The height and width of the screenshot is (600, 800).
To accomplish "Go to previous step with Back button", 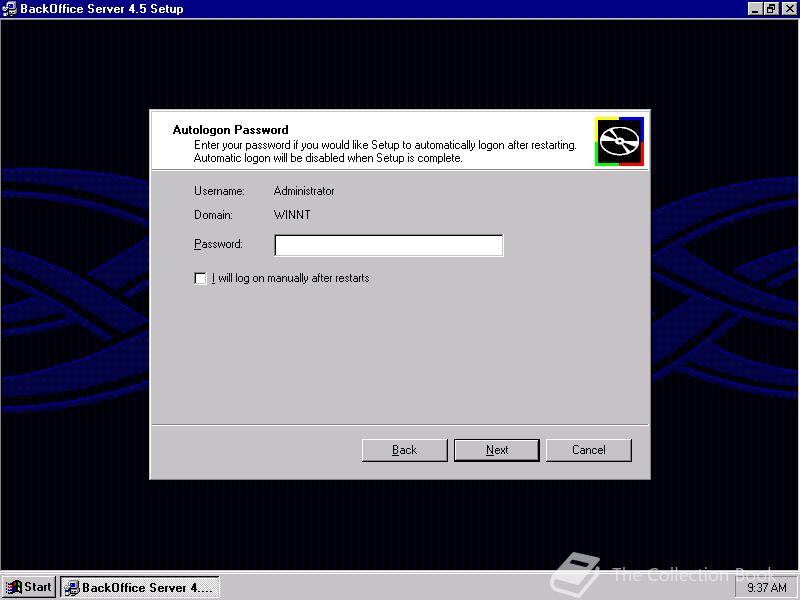I will [405, 450].
